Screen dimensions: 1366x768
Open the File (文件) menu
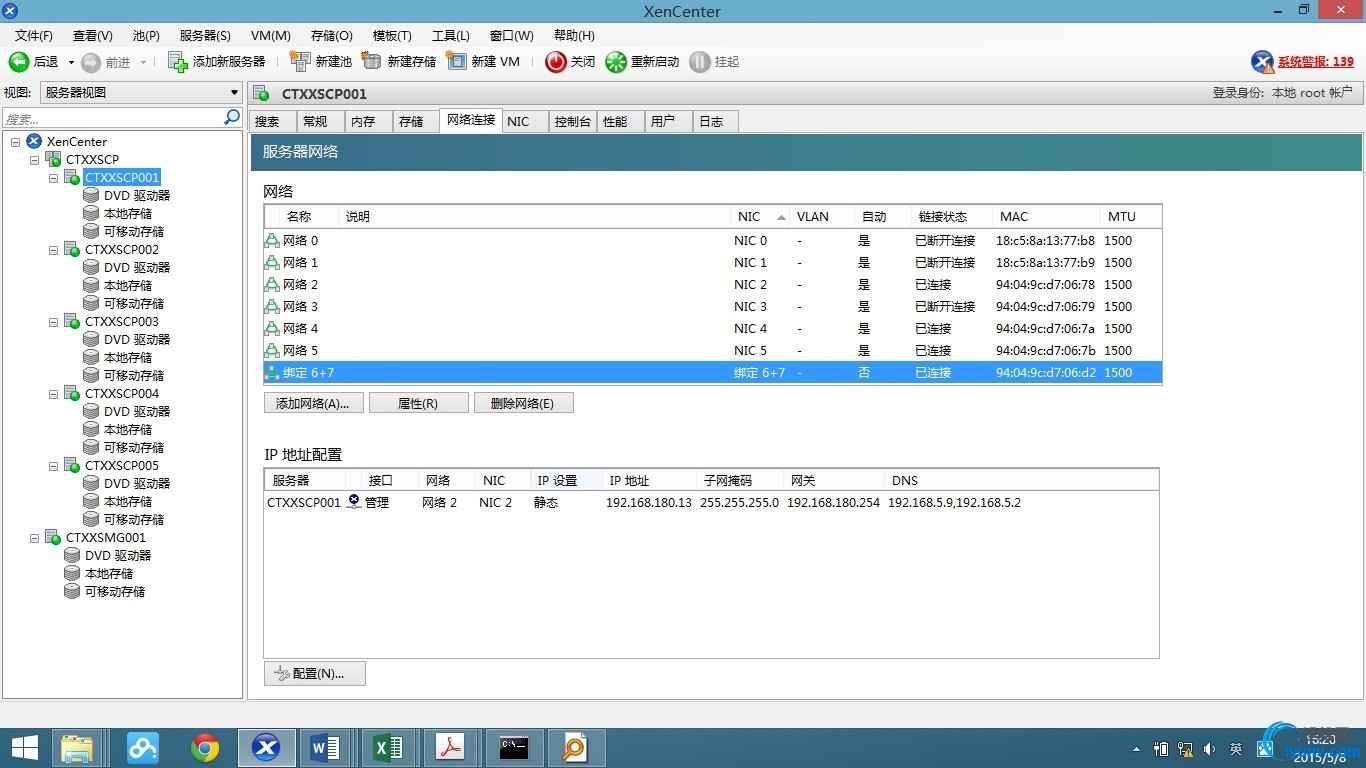click(34, 36)
